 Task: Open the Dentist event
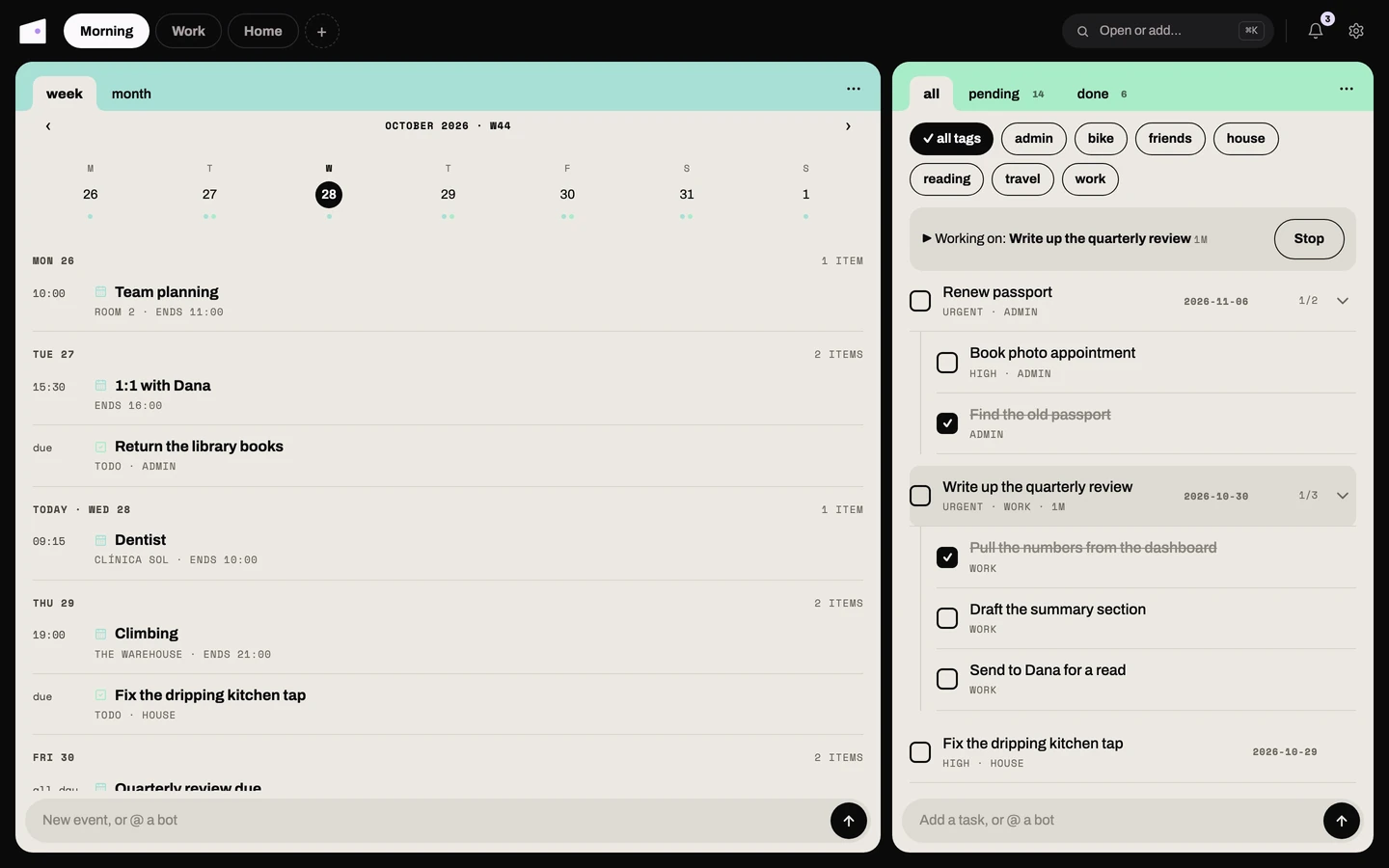pos(448,549)
